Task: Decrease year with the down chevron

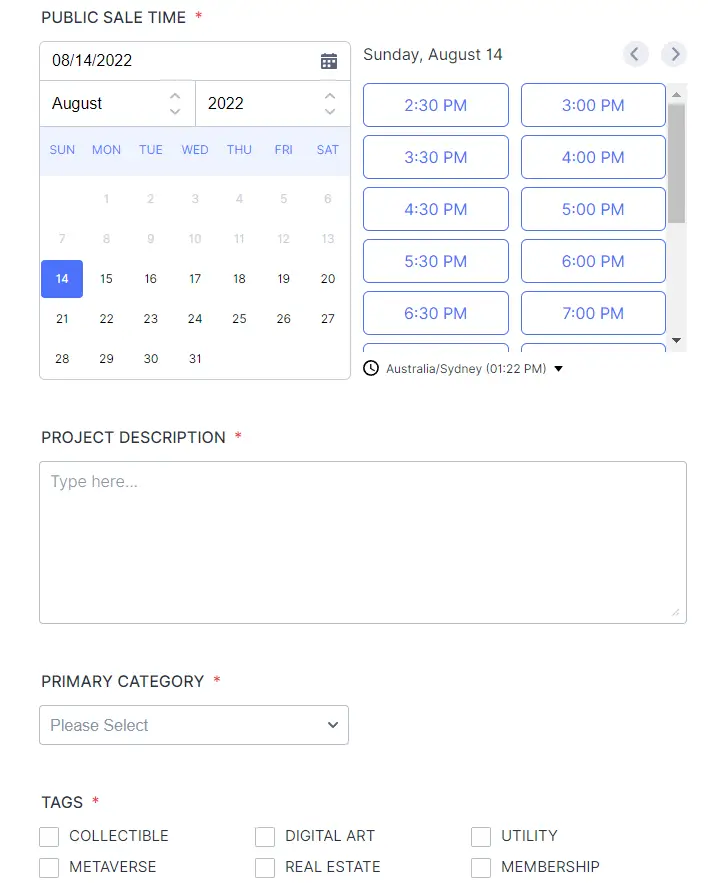Action: 330,112
